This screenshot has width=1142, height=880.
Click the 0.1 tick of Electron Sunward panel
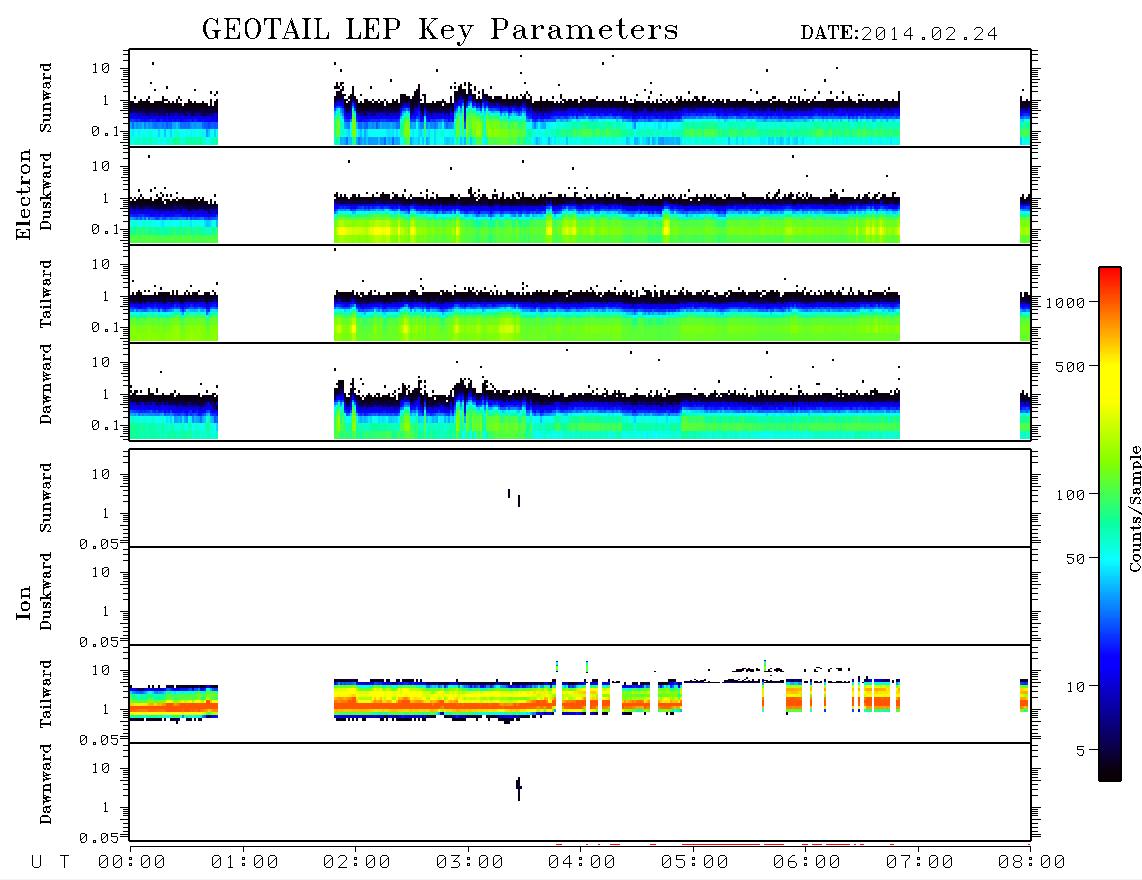pyautogui.click(x=106, y=131)
